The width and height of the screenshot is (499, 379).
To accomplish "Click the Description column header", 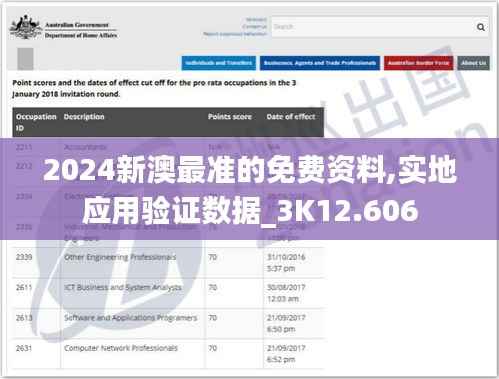I will click(84, 117).
